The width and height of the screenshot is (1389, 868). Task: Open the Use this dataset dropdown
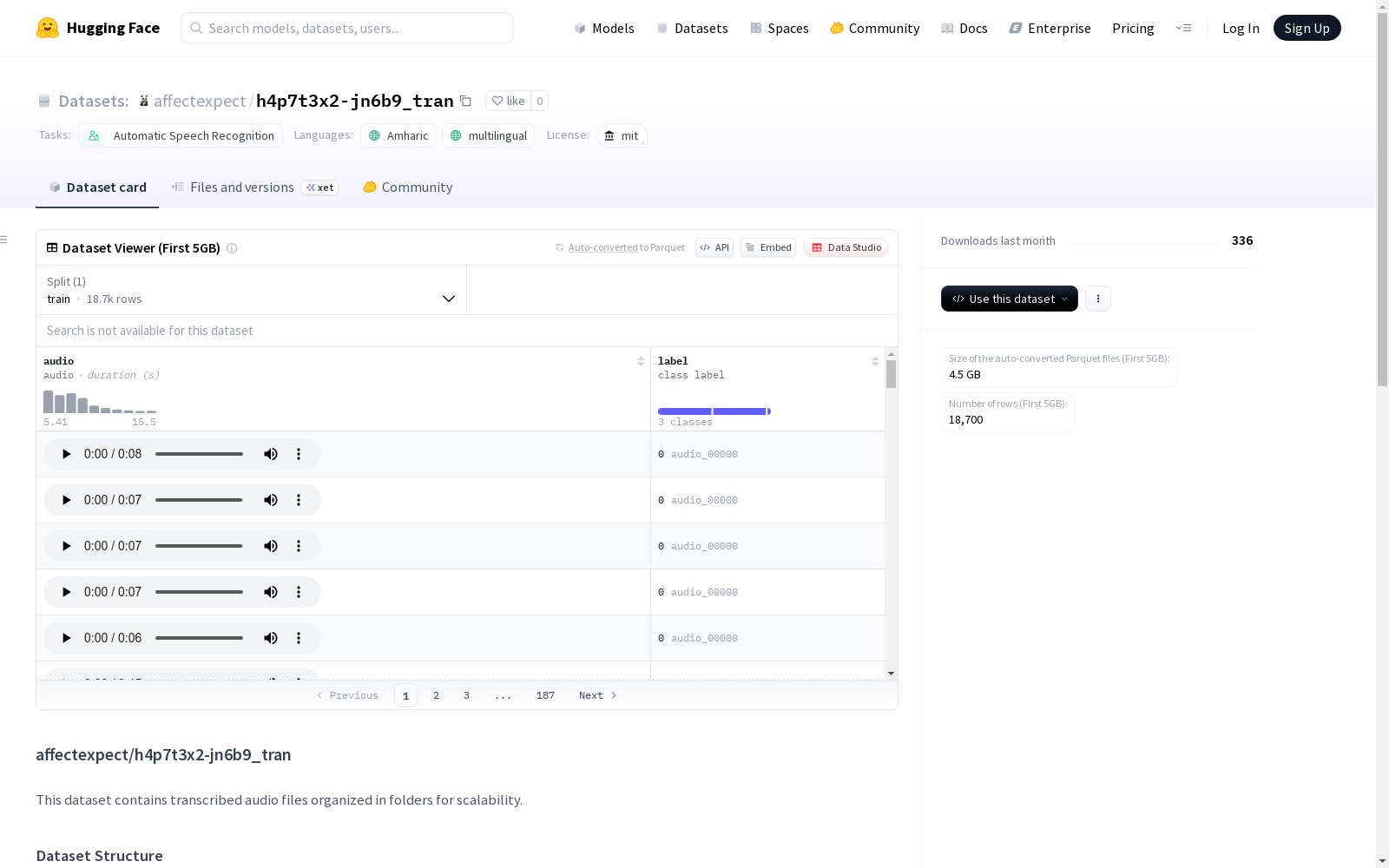pyautogui.click(x=1010, y=299)
